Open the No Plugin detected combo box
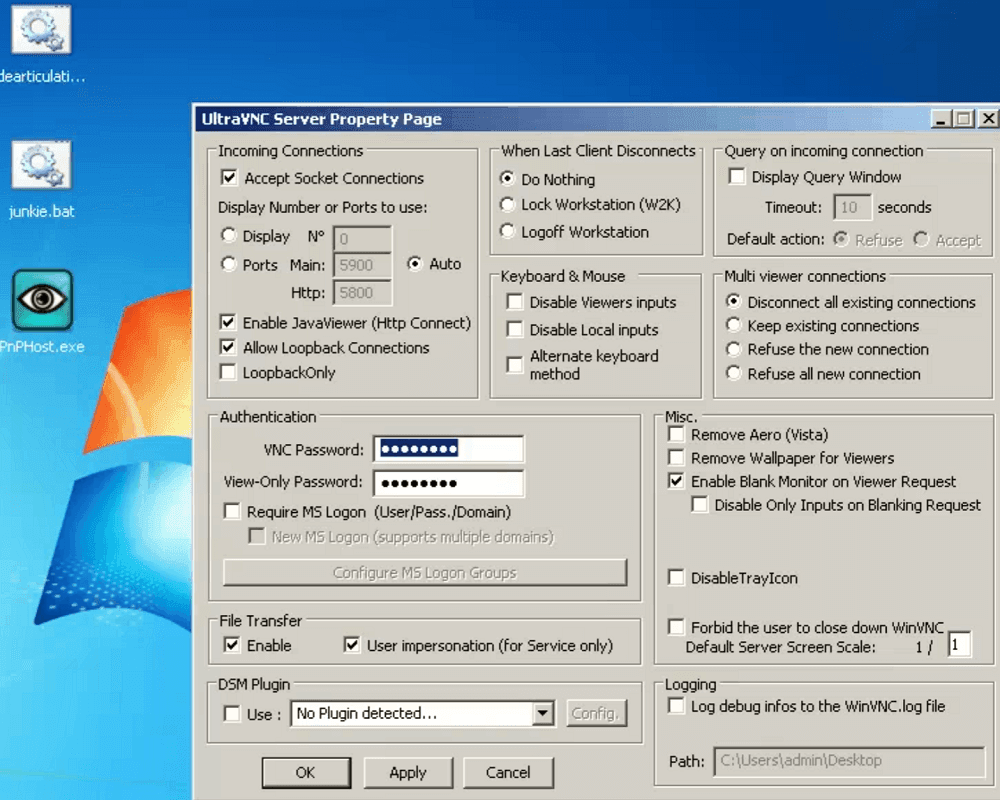The height and width of the screenshot is (800, 1000). (412, 714)
